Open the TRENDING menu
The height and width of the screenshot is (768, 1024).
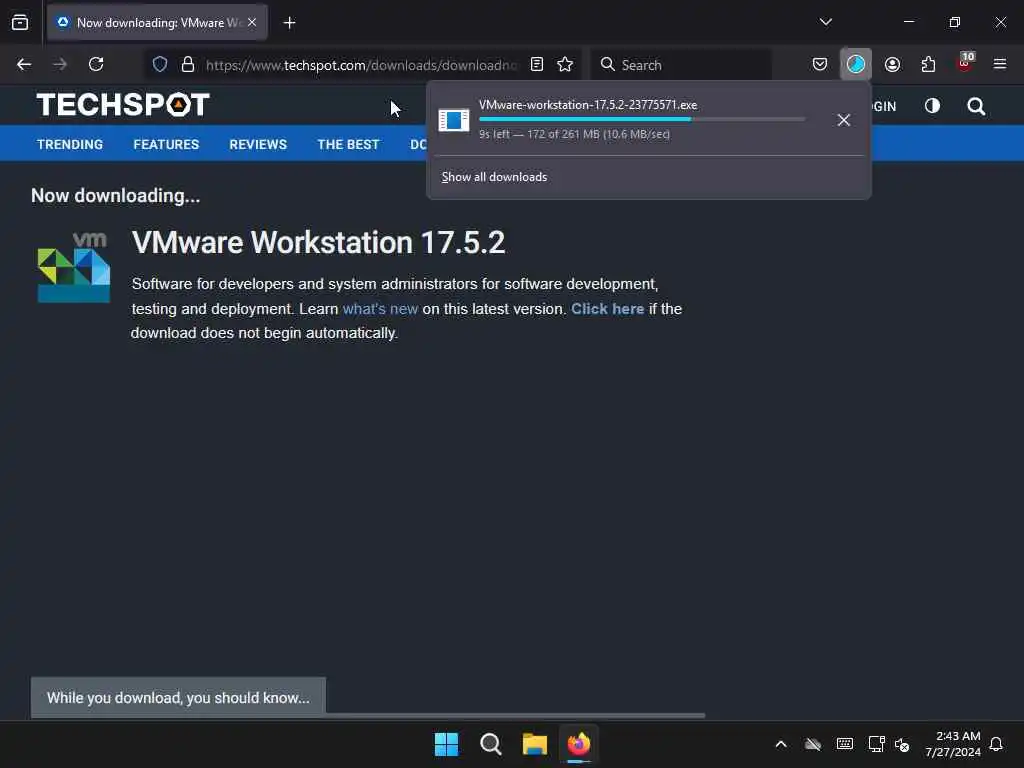point(70,144)
